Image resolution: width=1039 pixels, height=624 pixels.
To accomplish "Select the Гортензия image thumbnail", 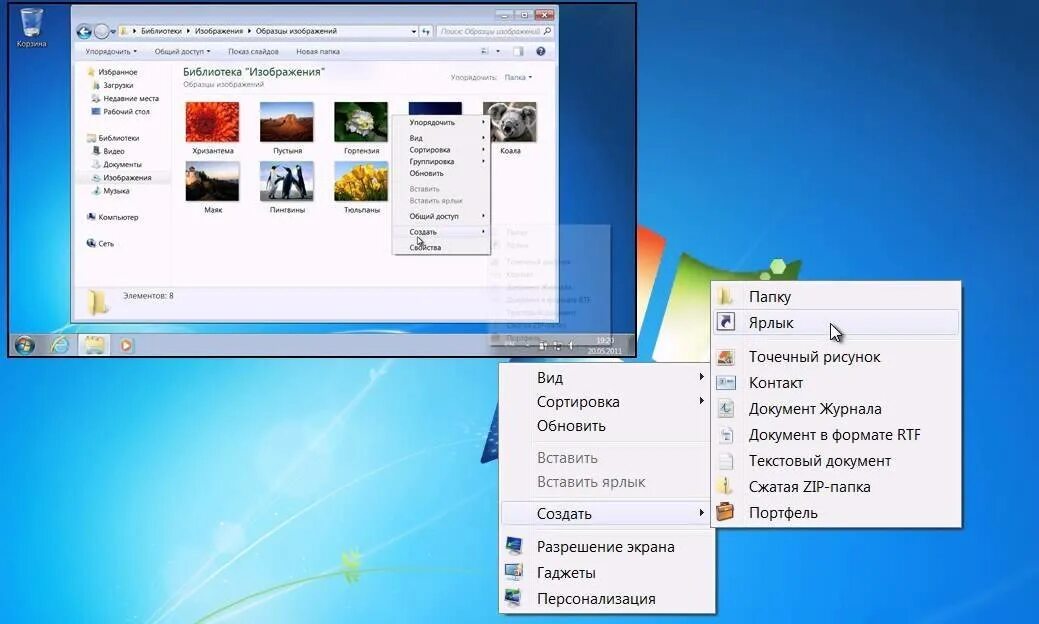I will 361,122.
